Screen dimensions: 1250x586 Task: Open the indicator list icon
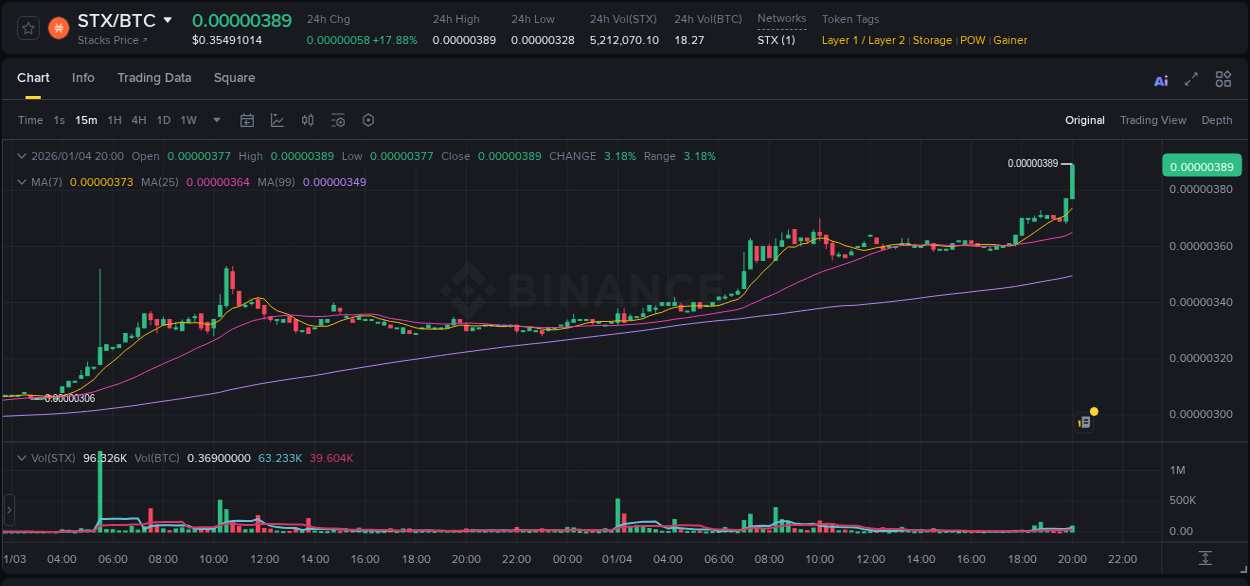click(x=338, y=120)
